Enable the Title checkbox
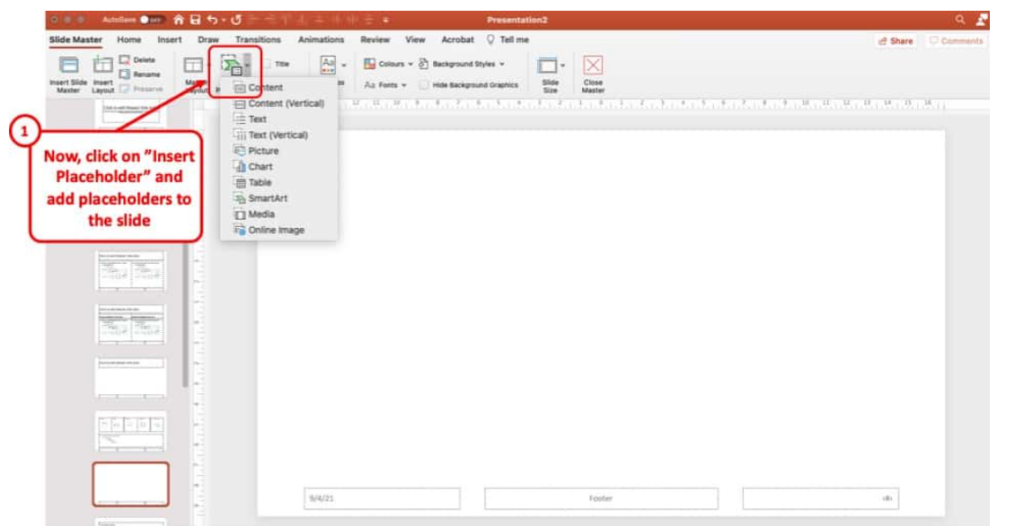 pyautogui.click(x=268, y=64)
